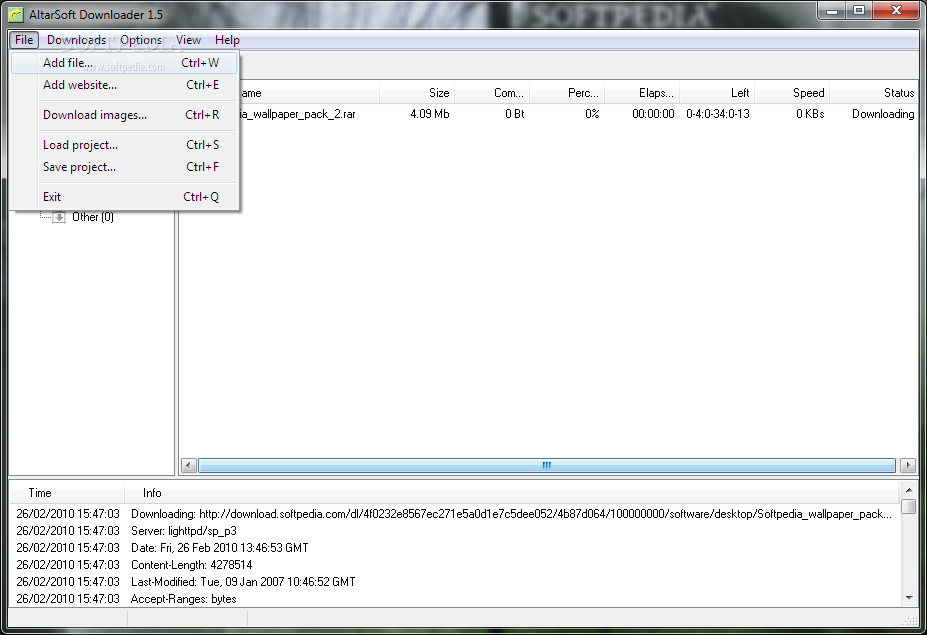Choose Exit from the File menu
This screenshot has width=927, height=635.
tap(124, 197)
